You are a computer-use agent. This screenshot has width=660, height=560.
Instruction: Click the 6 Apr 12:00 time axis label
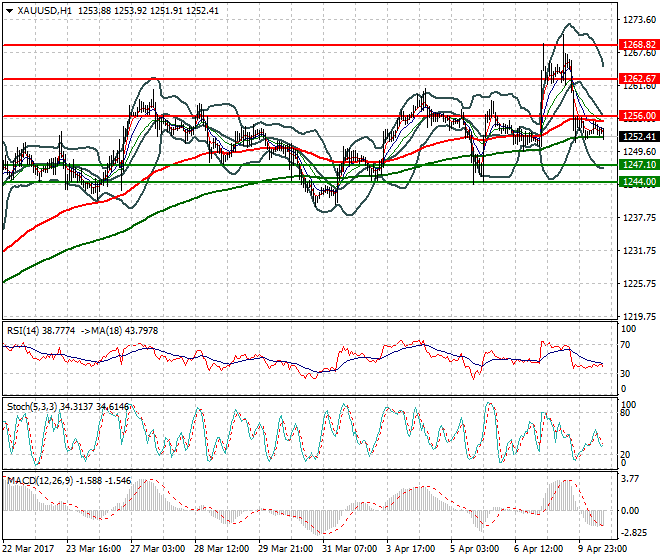(538, 549)
